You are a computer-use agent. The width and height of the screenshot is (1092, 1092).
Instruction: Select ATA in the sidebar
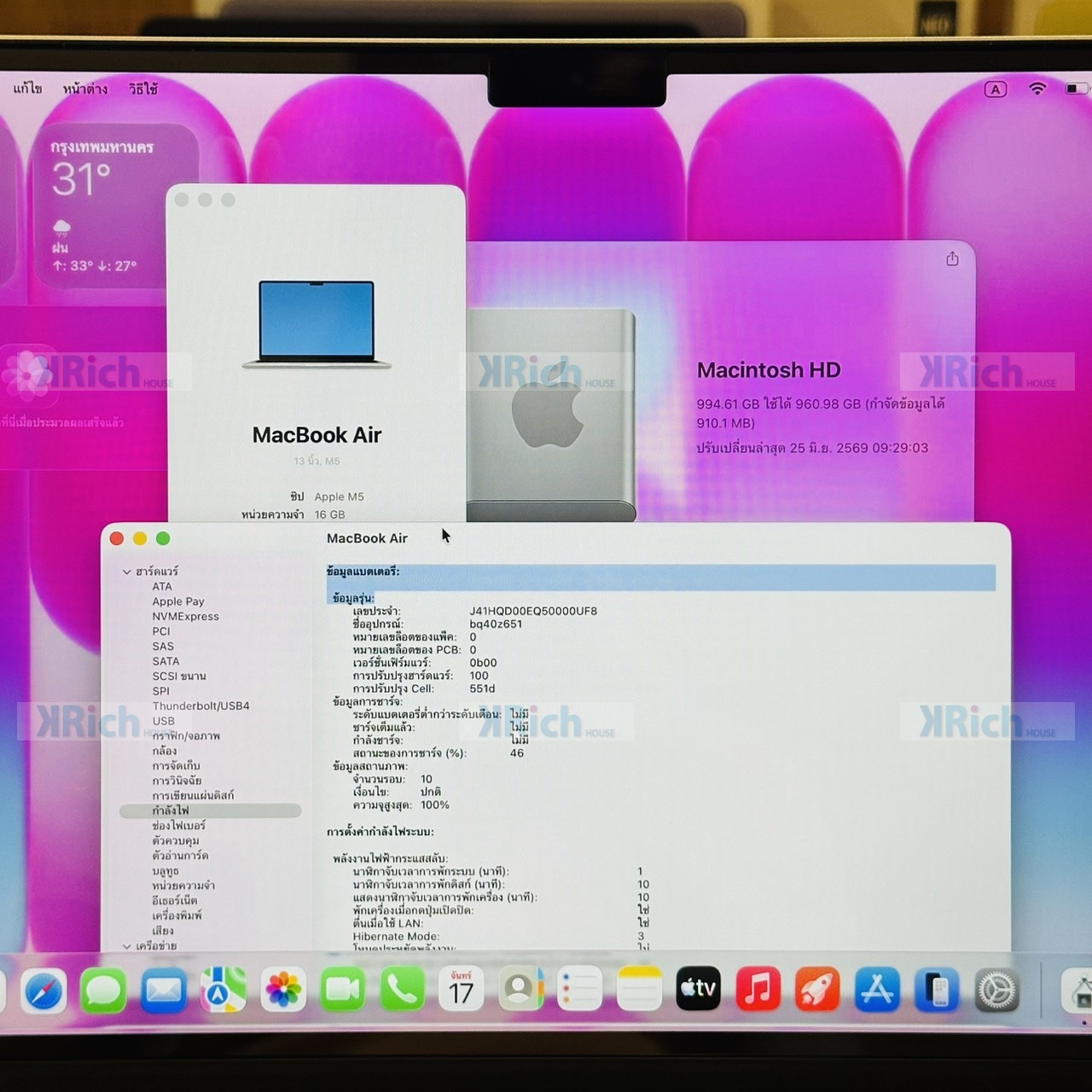[x=162, y=586]
